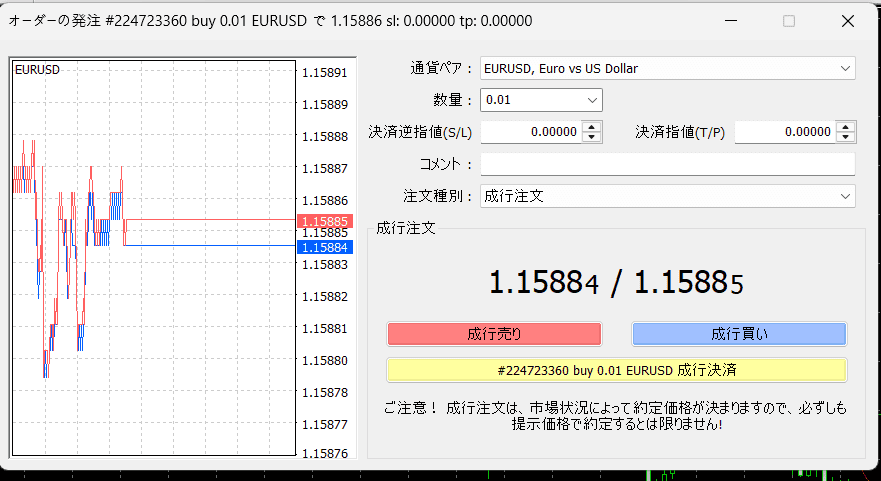Click the large 1.15884 / 1.15885 quote display

click(616, 283)
